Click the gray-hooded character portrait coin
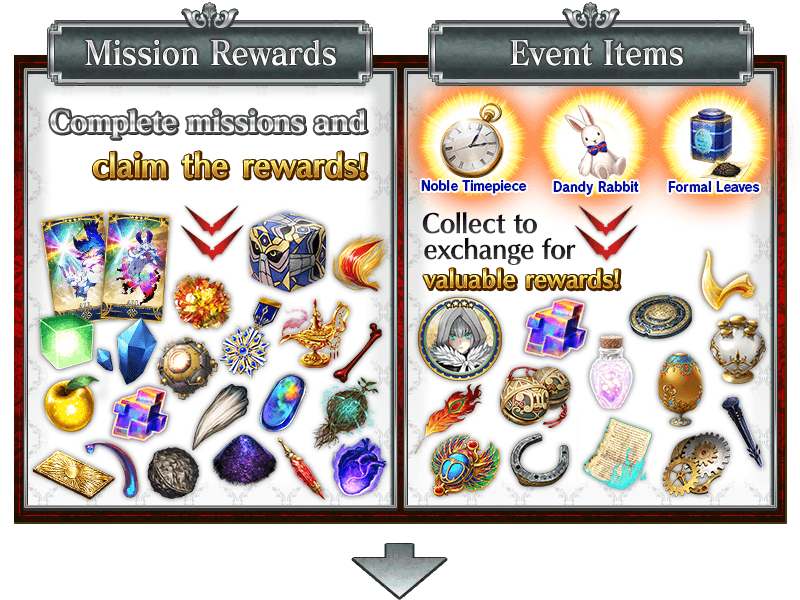The image size is (800, 600). (x=460, y=339)
